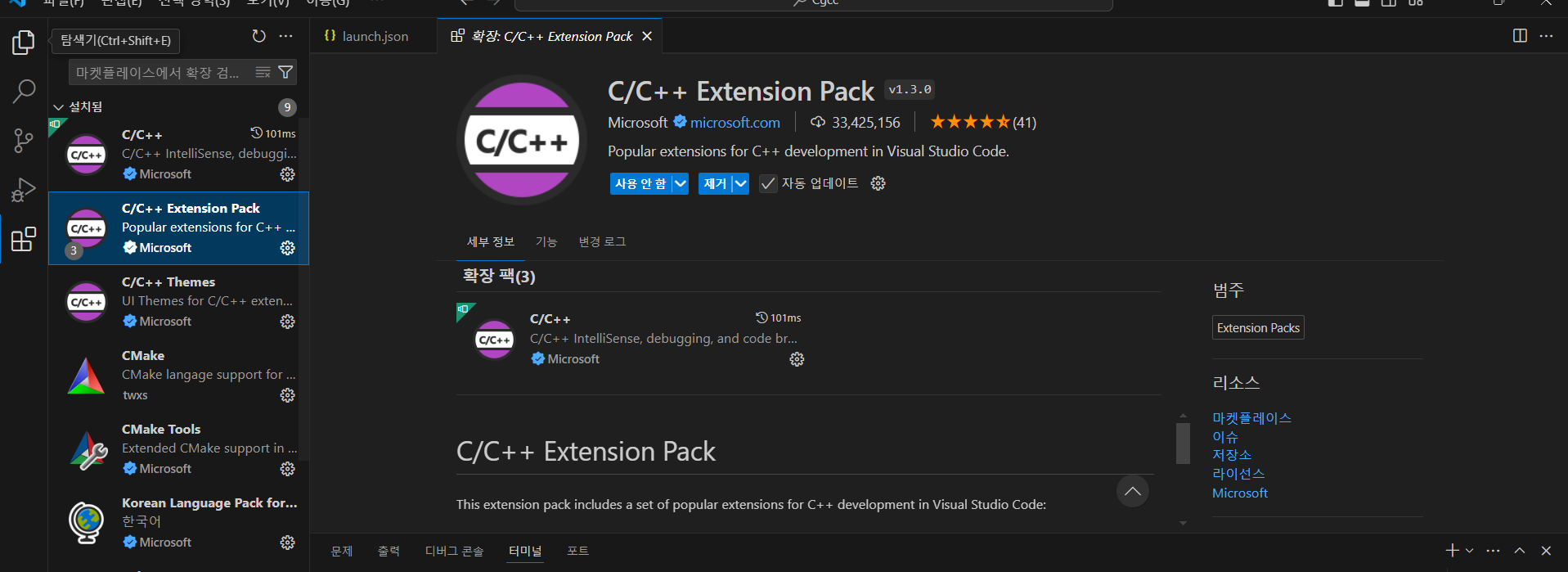Switch to the Debug Console panel tab
Viewport: 1568px width, 572px height.
(x=454, y=551)
